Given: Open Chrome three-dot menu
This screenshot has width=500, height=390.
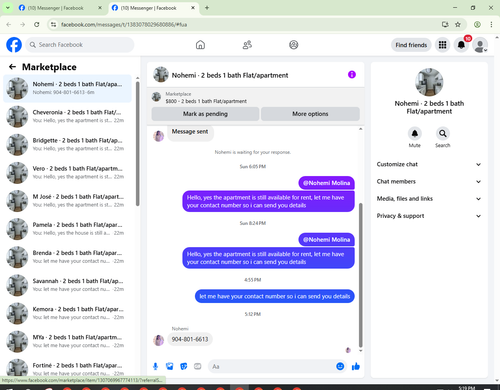Looking at the screenshot, I should (x=491, y=24).
